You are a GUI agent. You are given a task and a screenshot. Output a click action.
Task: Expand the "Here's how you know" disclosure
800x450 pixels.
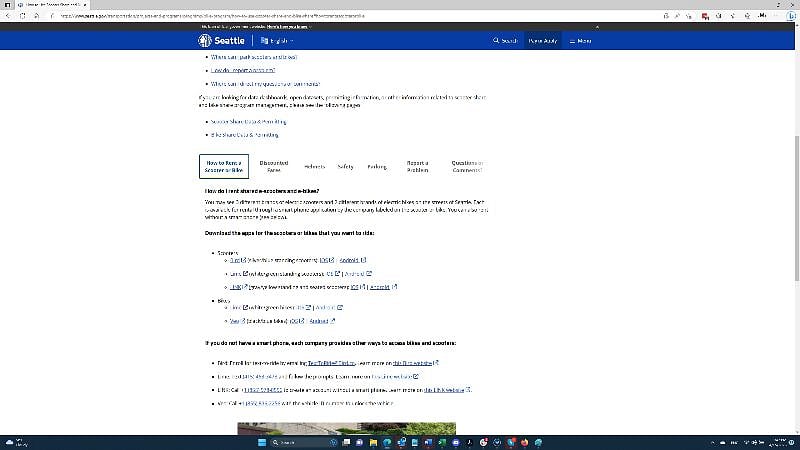click(289, 27)
